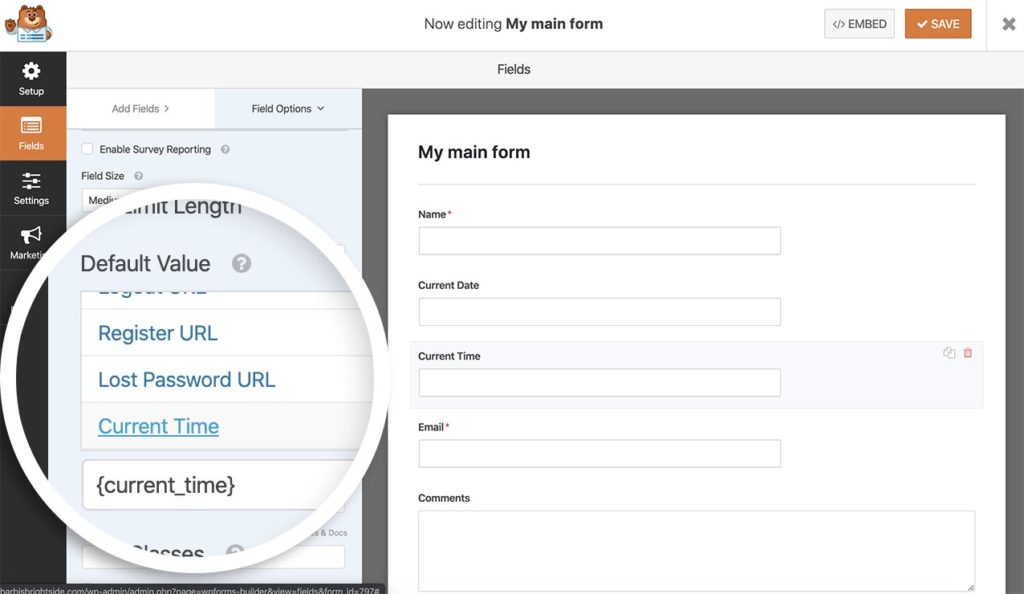Image resolution: width=1024 pixels, height=594 pixels.
Task: Open the Setup panel
Action: (31, 80)
